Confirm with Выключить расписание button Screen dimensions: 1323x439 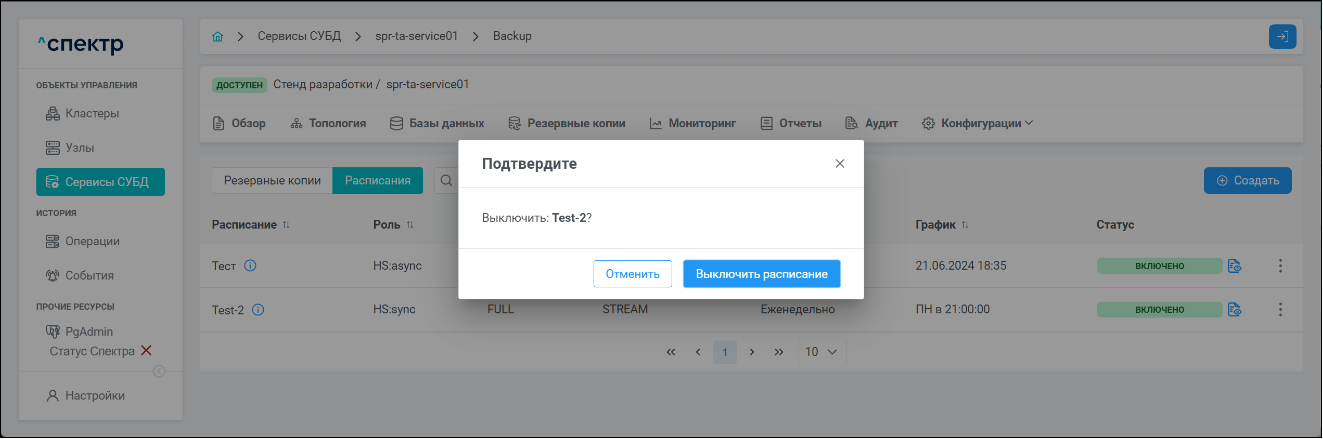(x=762, y=274)
